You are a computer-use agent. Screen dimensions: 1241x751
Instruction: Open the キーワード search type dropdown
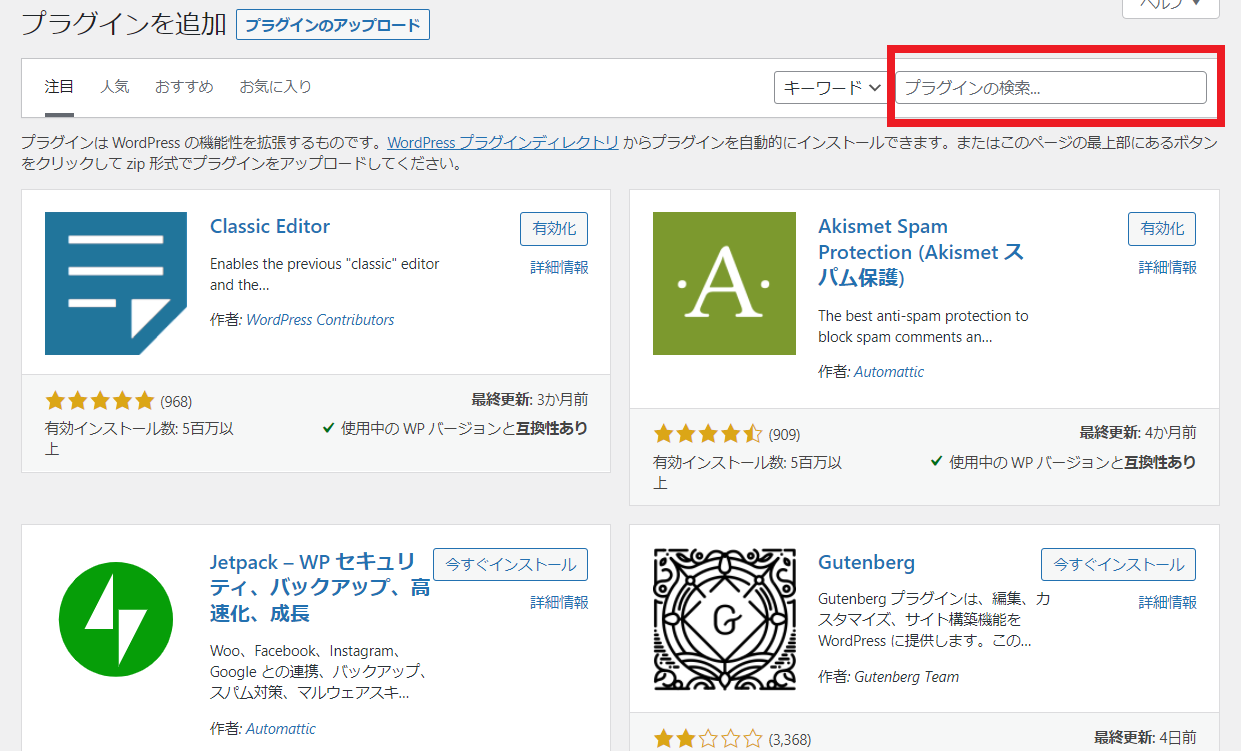[831, 87]
